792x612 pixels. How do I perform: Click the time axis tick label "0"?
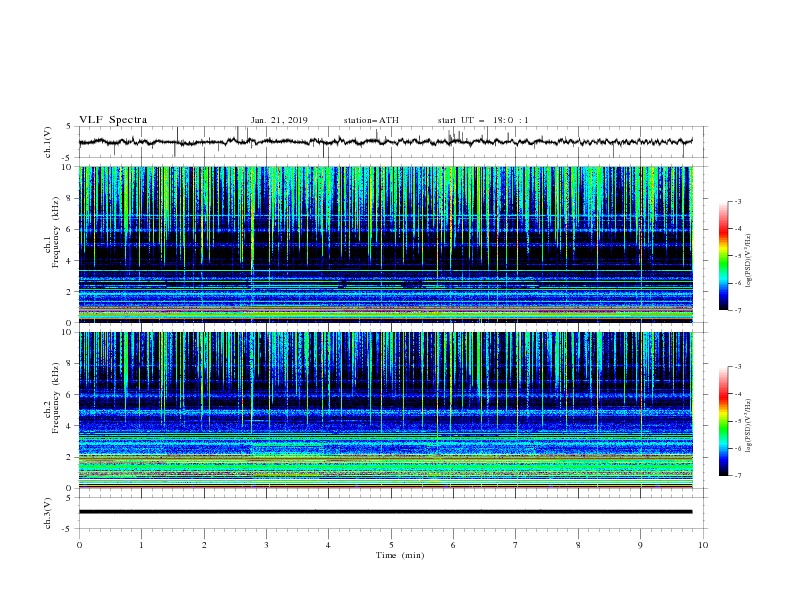pyautogui.click(x=79, y=545)
